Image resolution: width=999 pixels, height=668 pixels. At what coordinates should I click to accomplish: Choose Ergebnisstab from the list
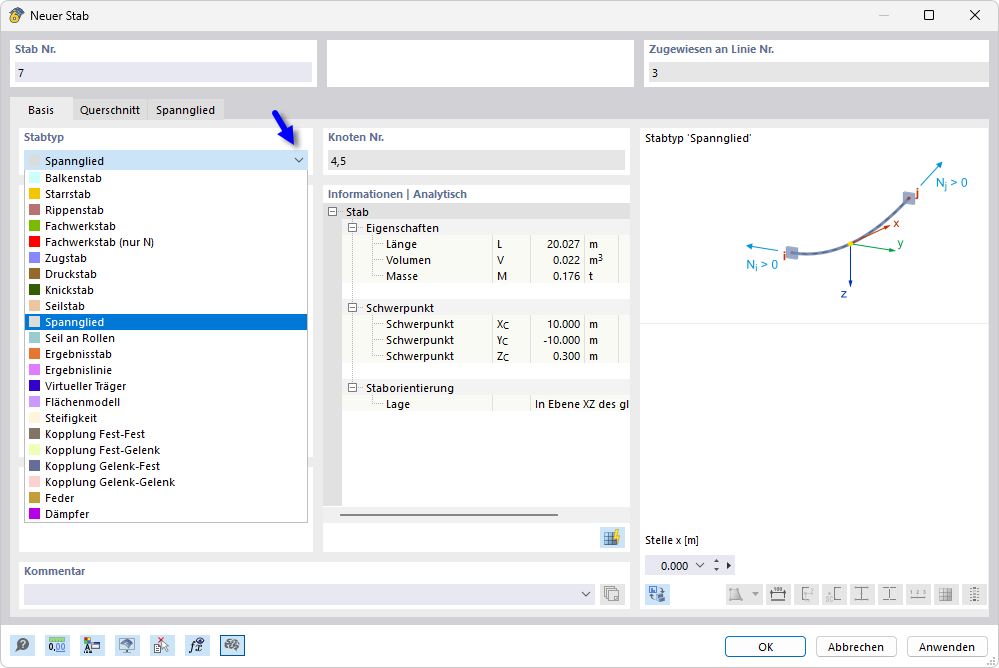(x=166, y=354)
